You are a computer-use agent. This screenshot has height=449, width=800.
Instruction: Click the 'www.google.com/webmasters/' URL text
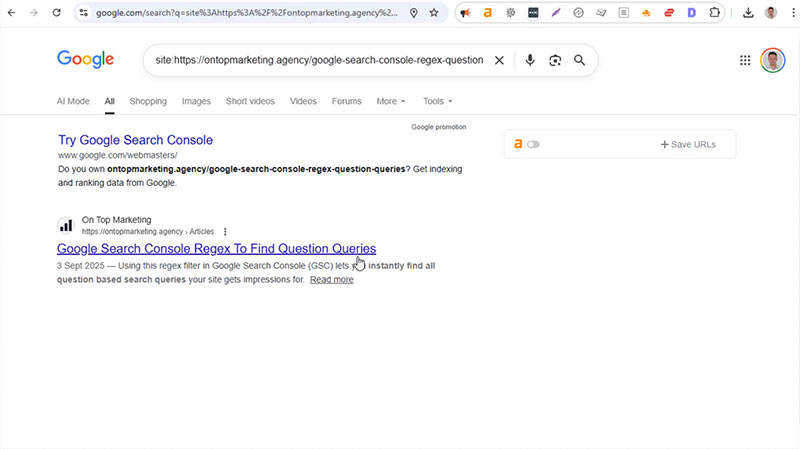pos(117,155)
